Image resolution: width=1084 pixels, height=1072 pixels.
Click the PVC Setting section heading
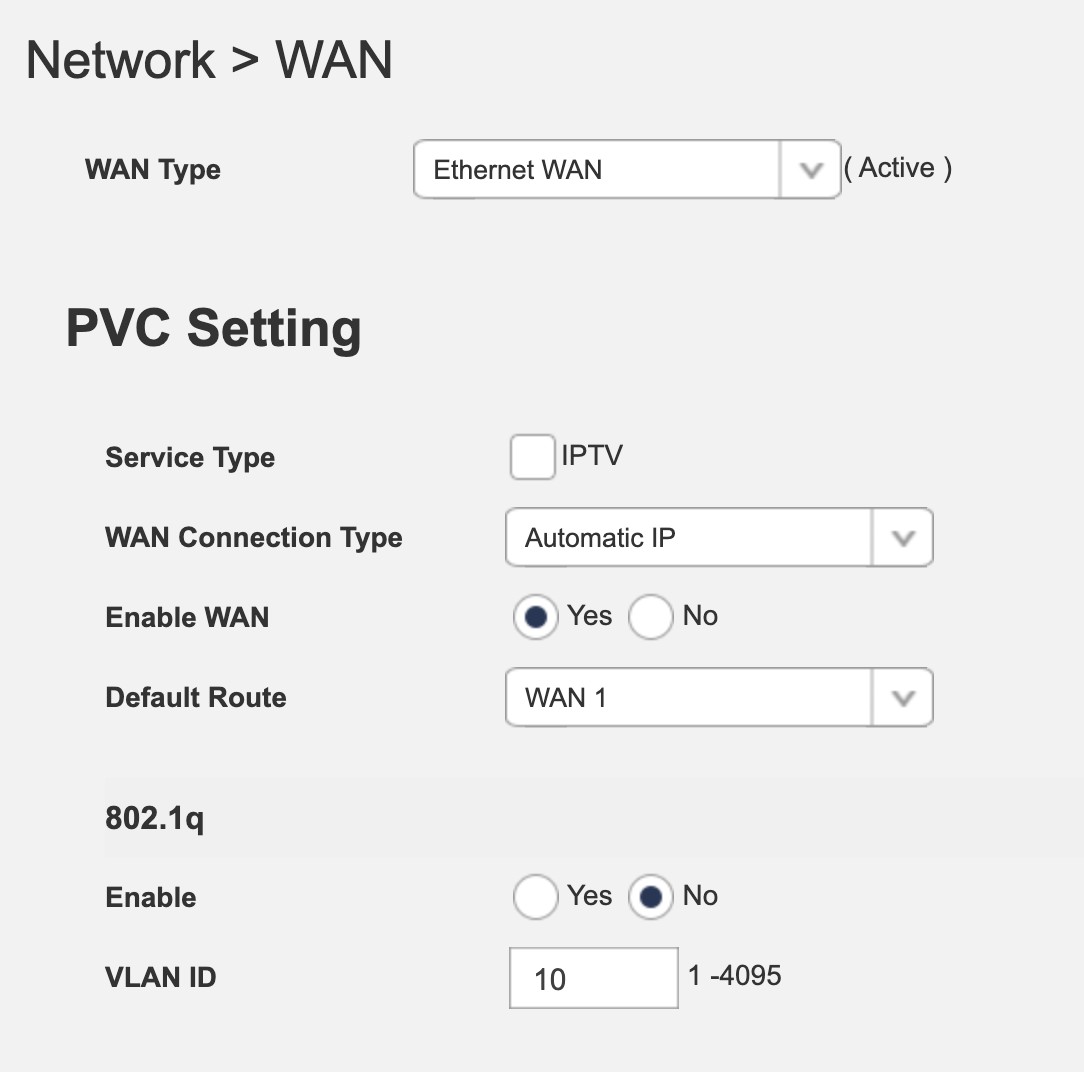(213, 328)
